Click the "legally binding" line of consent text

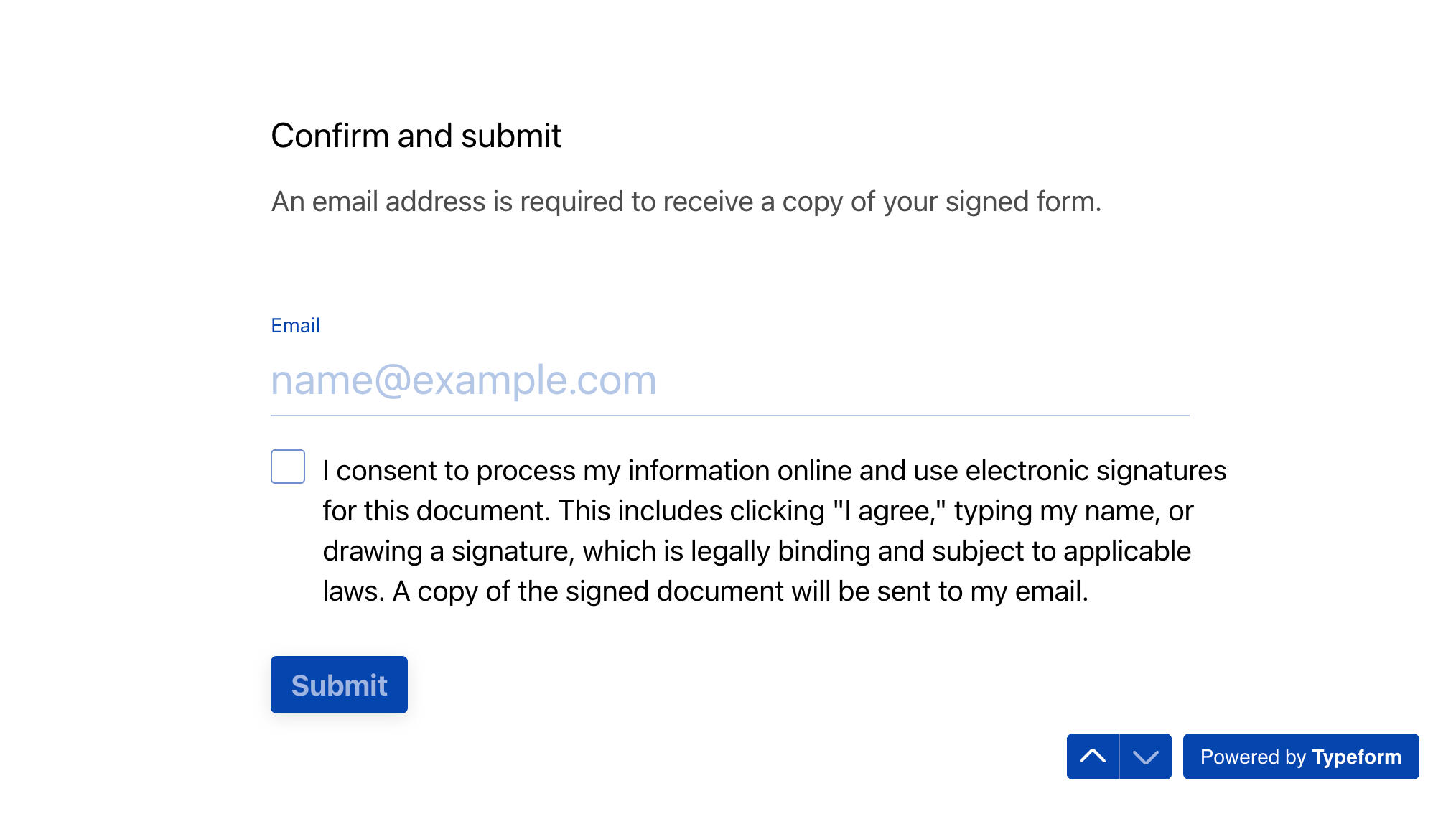[x=756, y=551]
